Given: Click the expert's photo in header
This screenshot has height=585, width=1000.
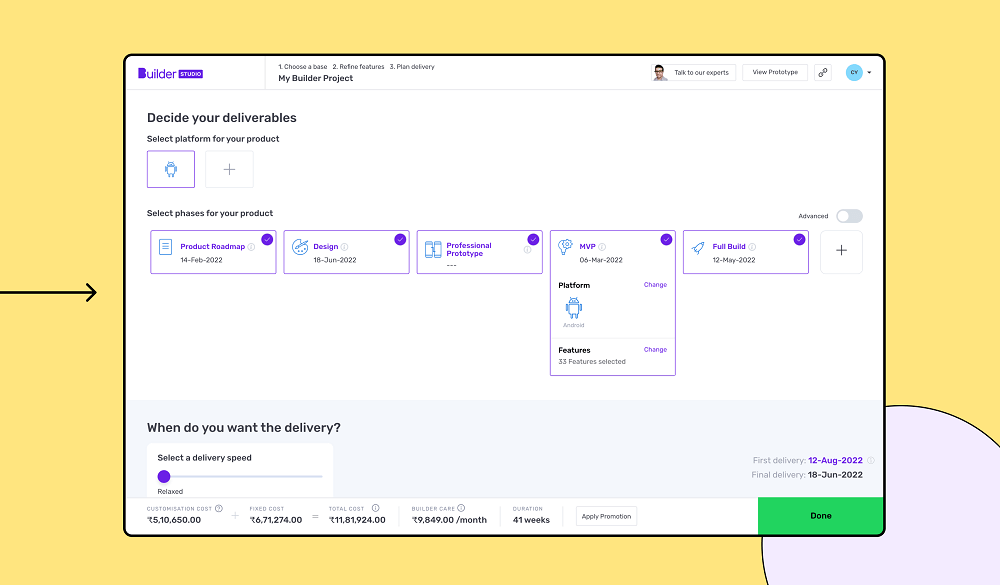Looking at the screenshot, I should (659, 72).
